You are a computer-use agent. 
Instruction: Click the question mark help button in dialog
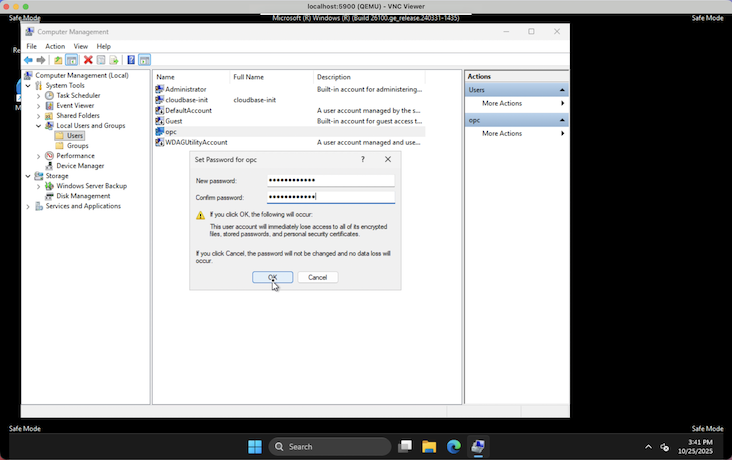362,159
